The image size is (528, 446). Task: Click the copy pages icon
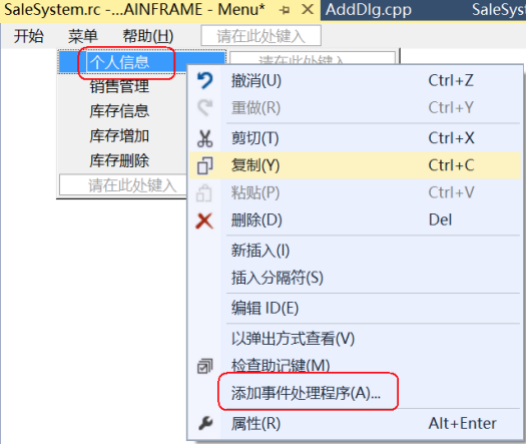point(205,166)
